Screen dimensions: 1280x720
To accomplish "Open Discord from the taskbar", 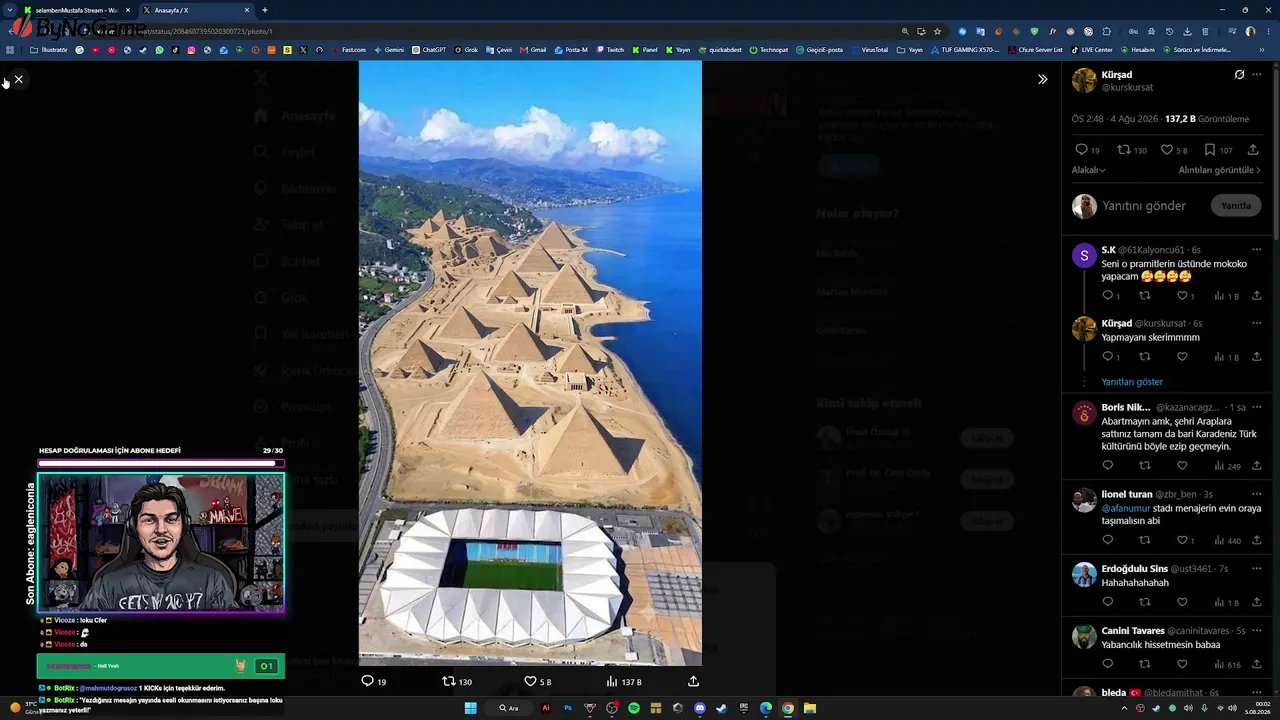I will pos(700,708).
